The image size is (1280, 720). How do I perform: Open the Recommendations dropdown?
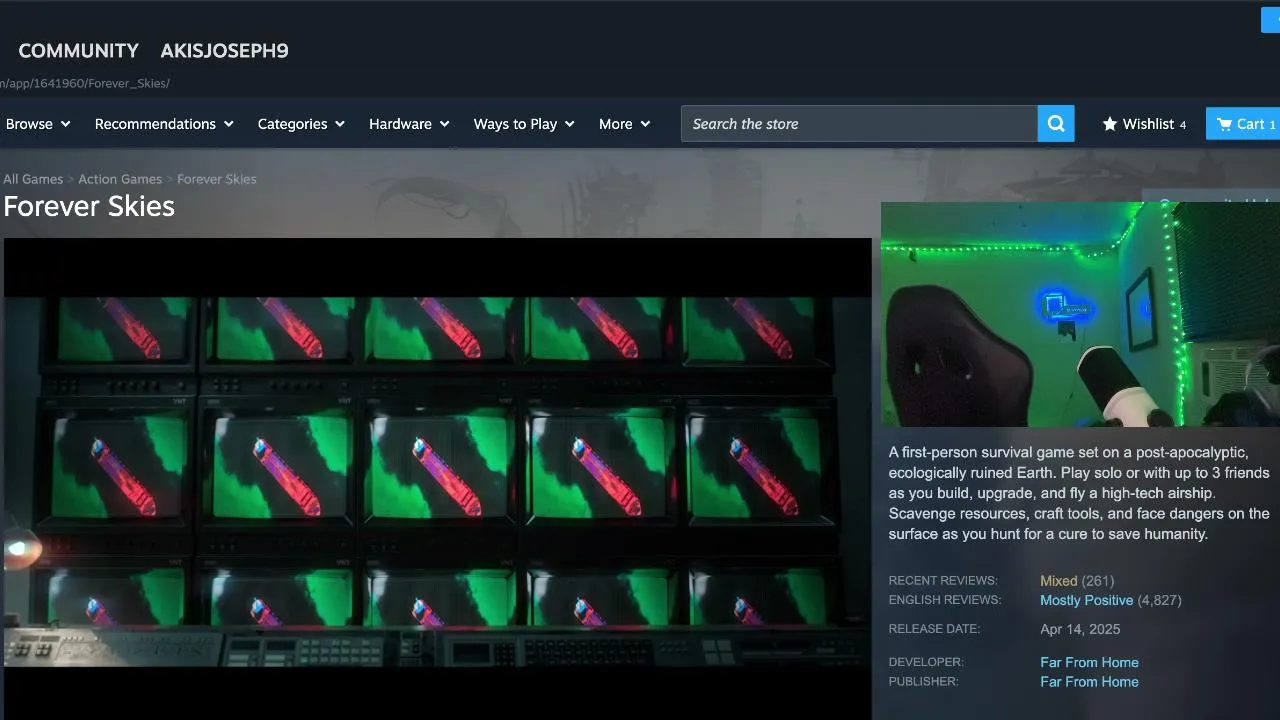pos(164,124)
